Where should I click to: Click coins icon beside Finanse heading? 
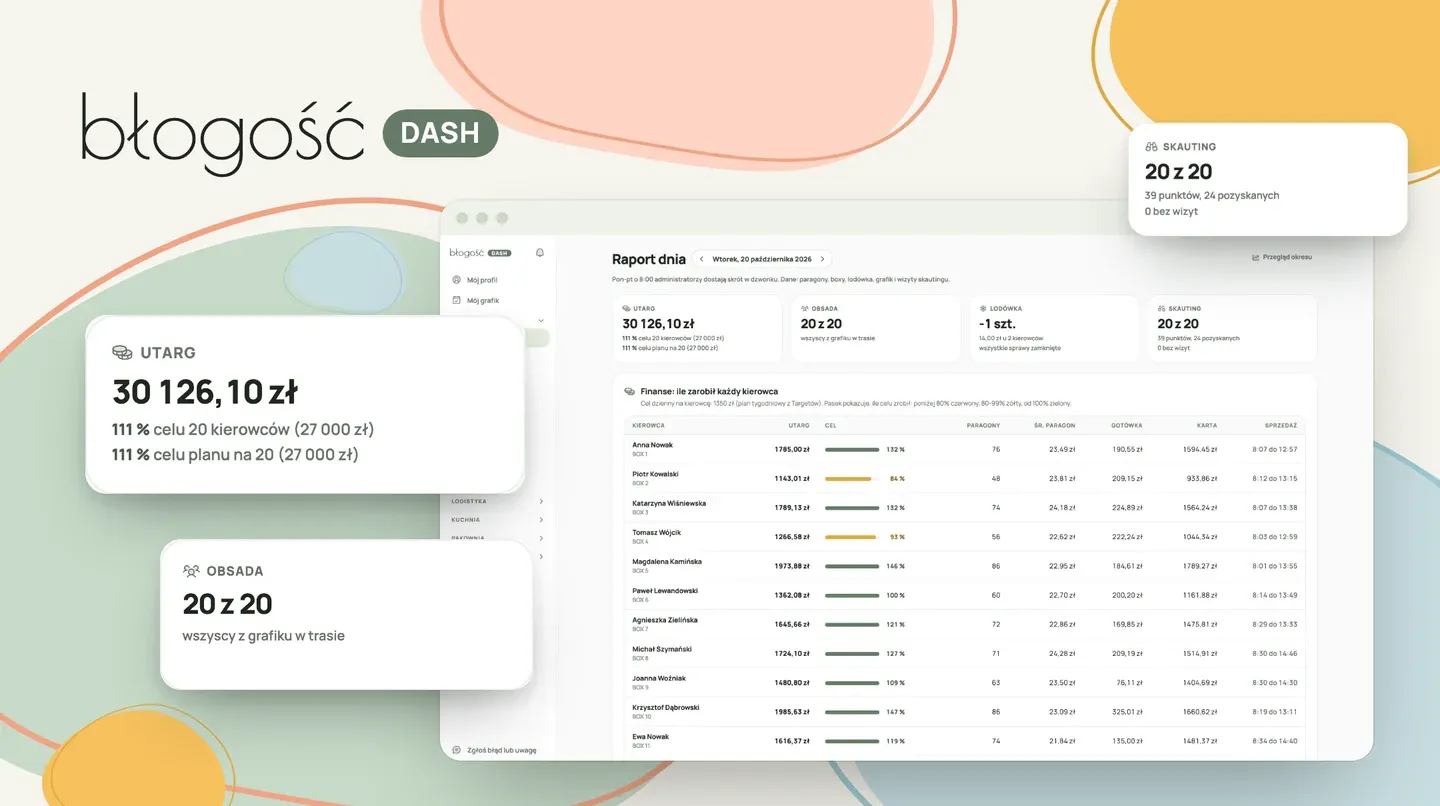point(629,391)
